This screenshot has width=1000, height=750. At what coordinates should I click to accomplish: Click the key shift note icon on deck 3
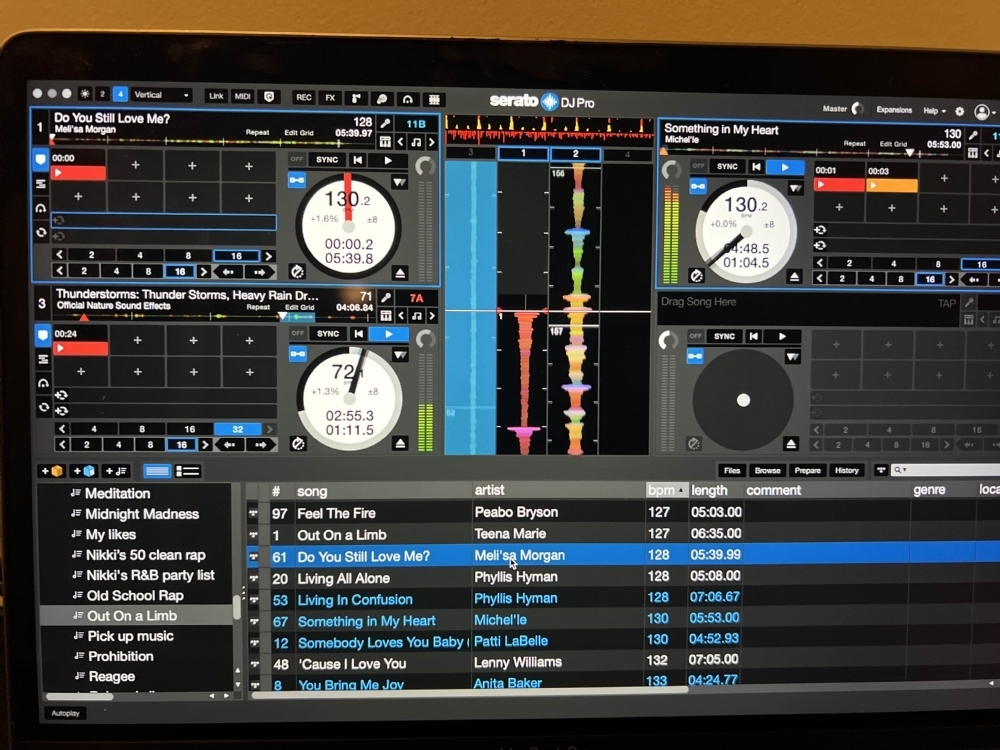click(416, 316)
